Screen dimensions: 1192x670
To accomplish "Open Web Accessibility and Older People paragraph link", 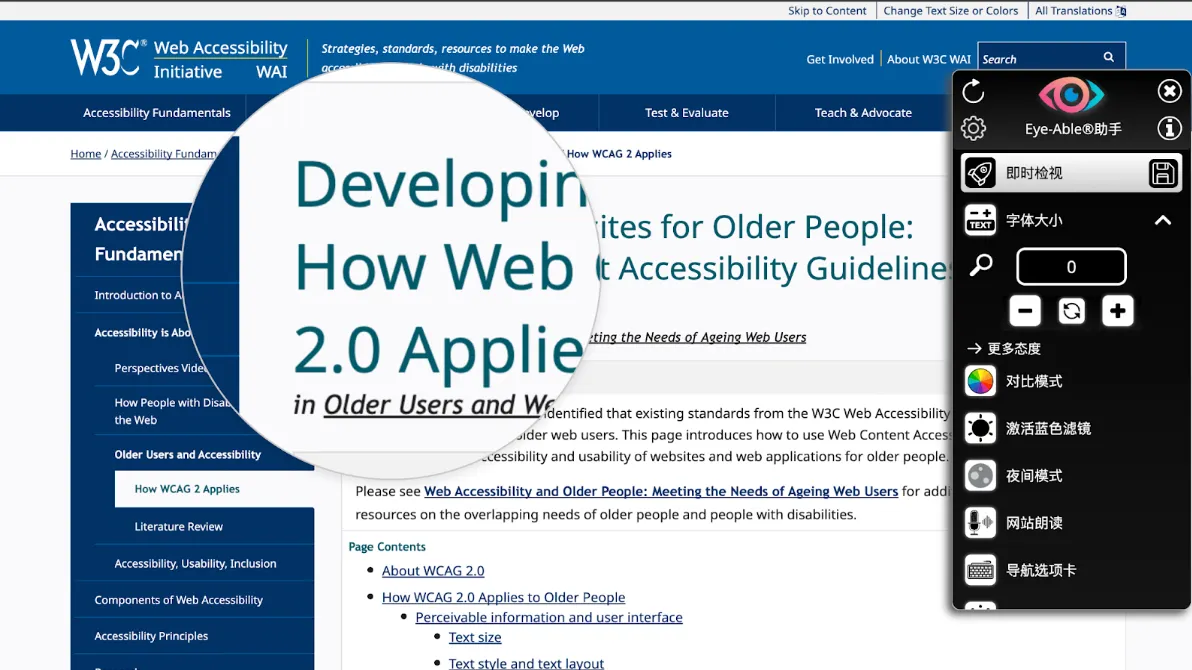I will (661, 491).
